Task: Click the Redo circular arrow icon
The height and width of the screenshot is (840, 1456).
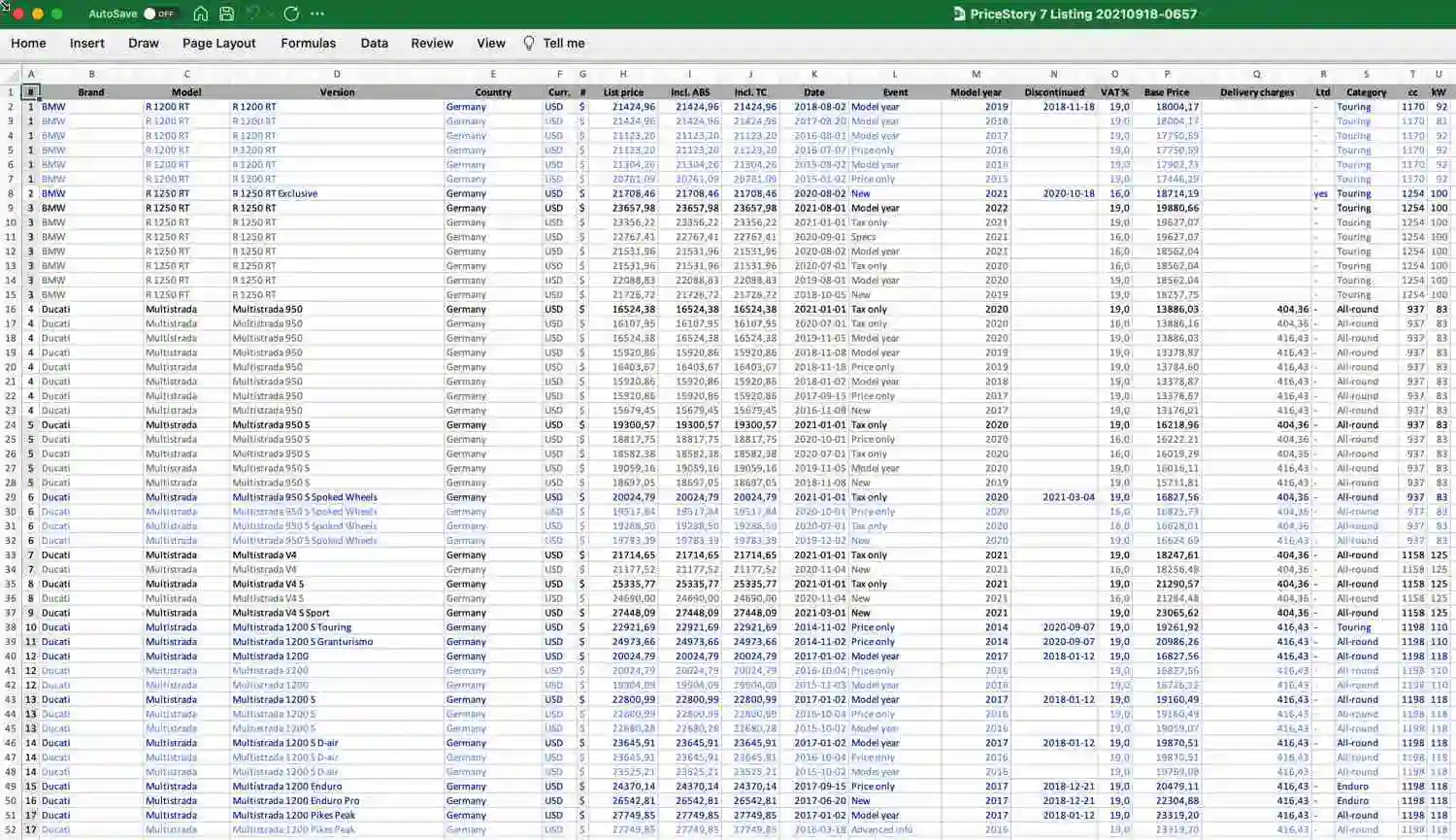Action: pos(291,14)
